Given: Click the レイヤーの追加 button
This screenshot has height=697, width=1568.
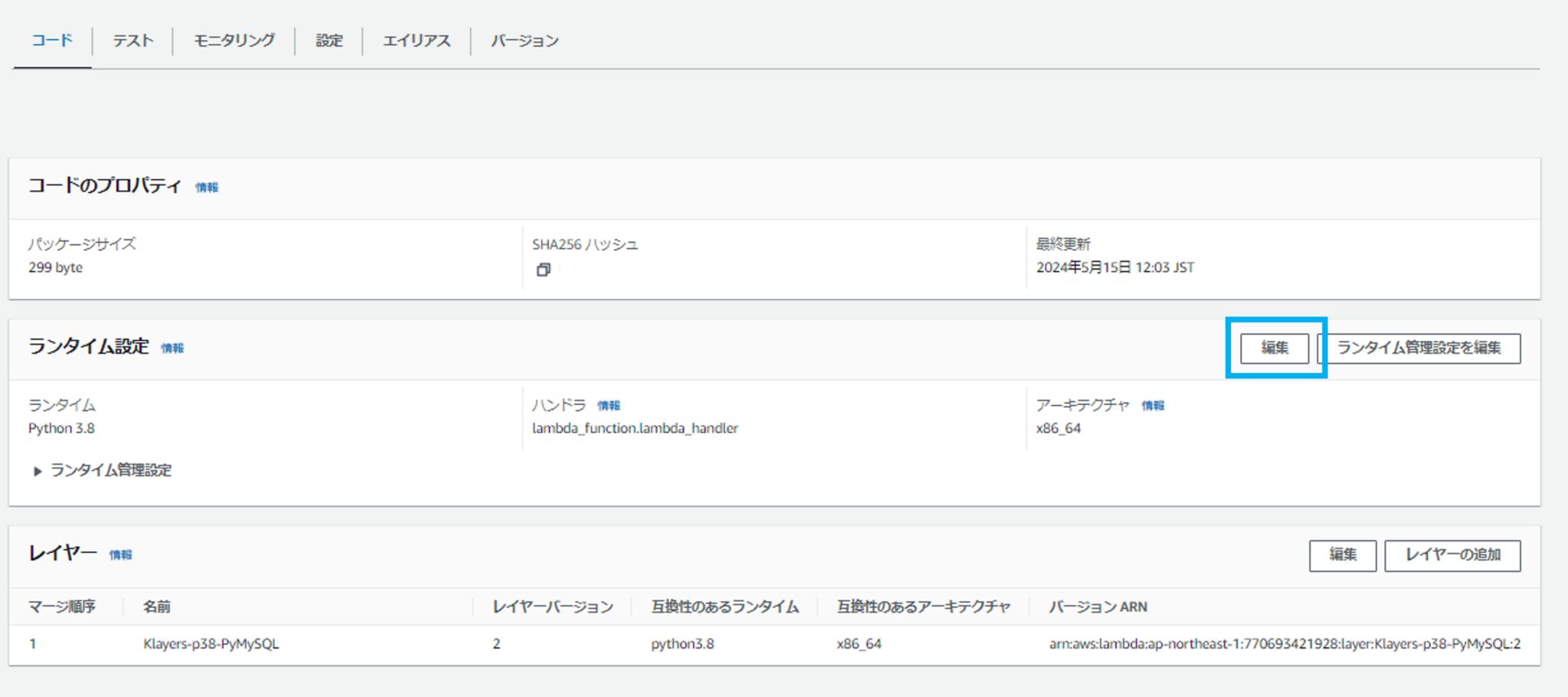Looking at the screenshot, I should click(1452, 555).
